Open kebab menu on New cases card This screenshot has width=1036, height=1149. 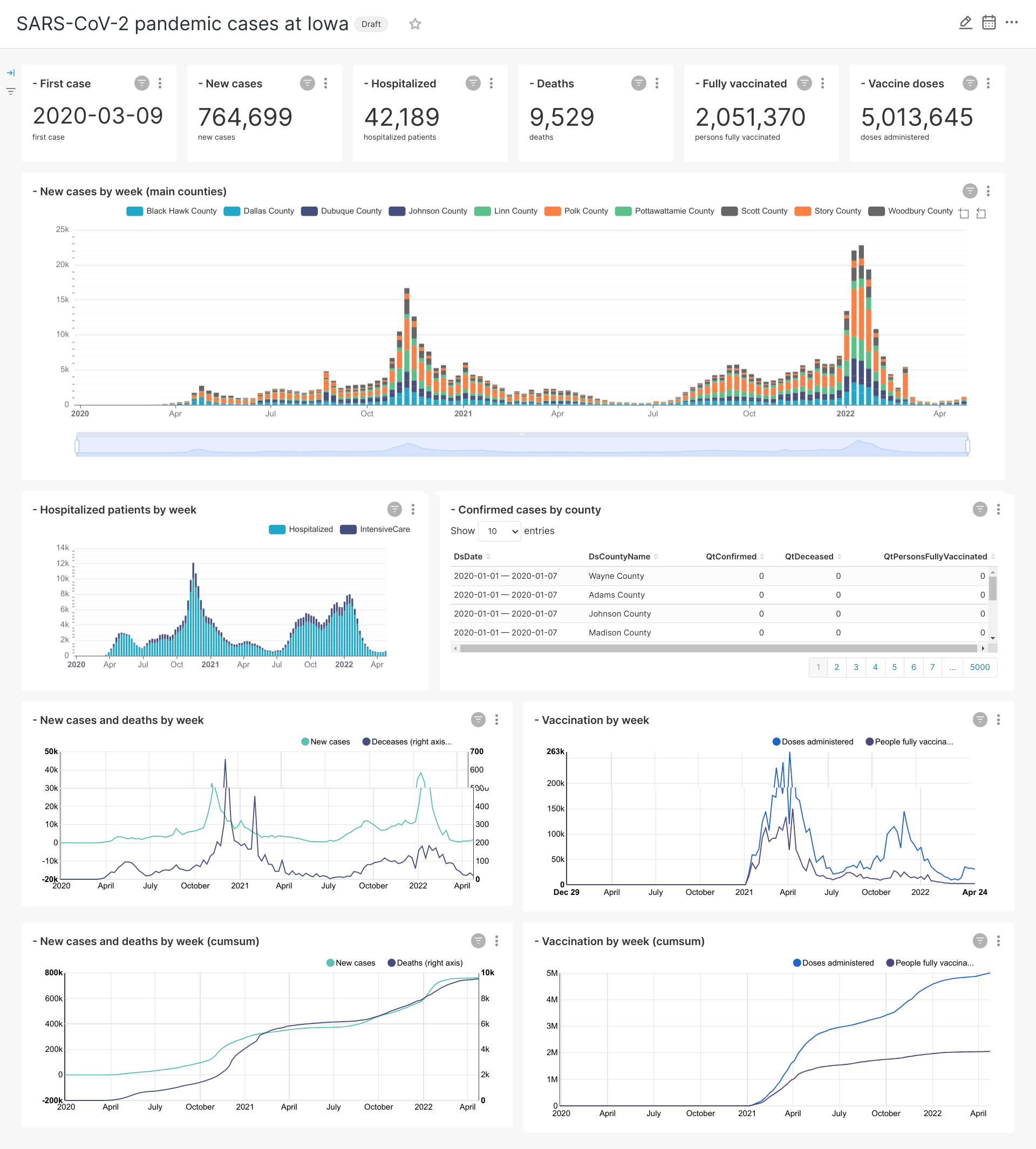coord(325,83)
